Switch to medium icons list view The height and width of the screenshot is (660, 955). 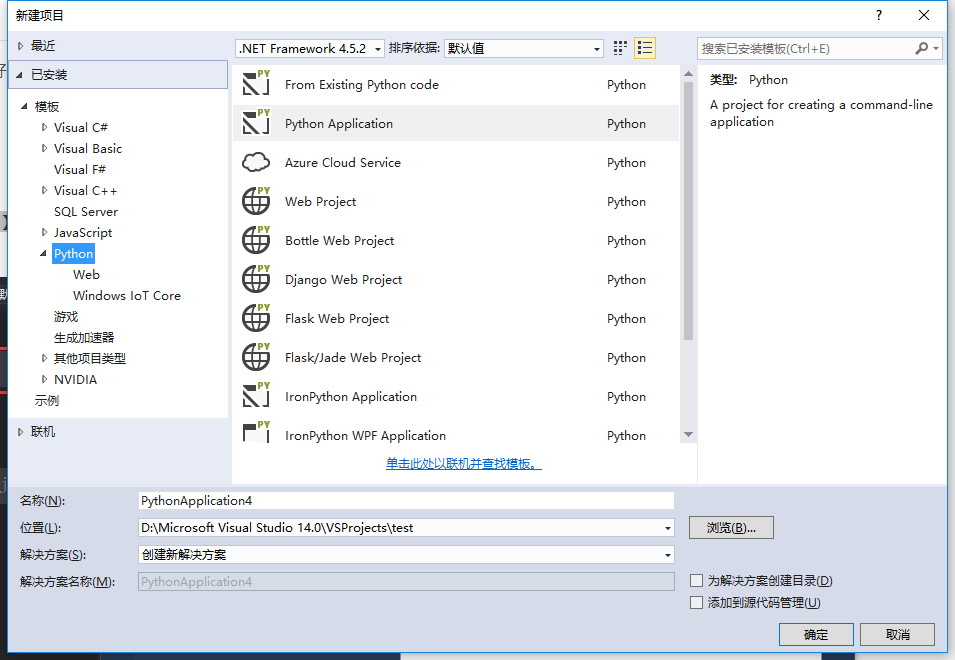tap(645, 48)
